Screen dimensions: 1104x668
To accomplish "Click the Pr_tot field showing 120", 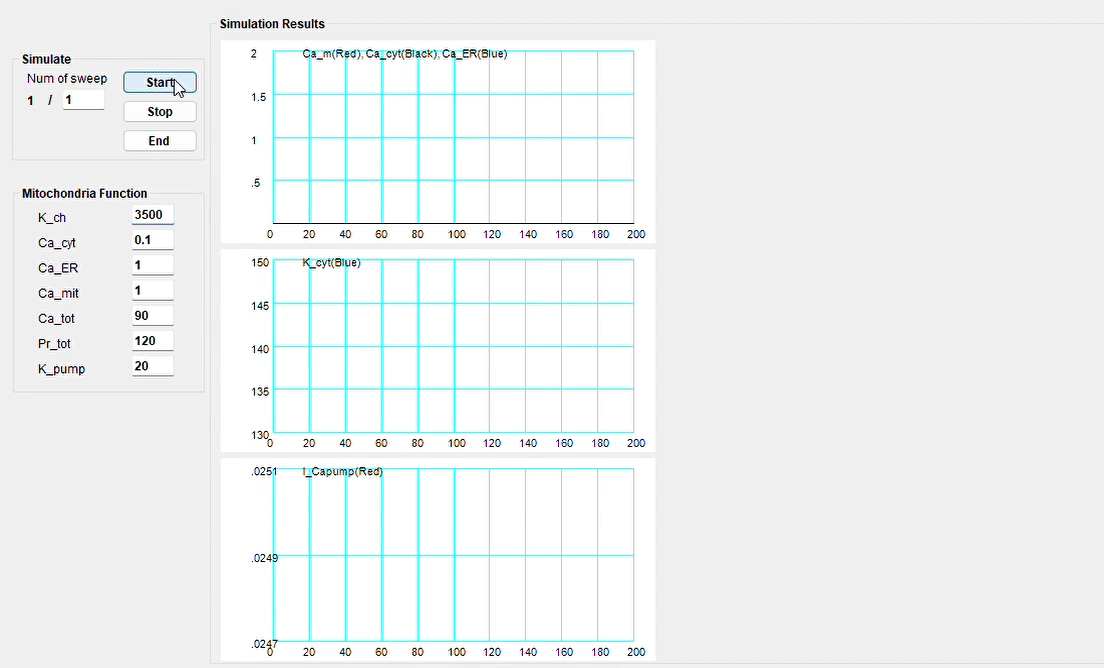I will point(152,341).
